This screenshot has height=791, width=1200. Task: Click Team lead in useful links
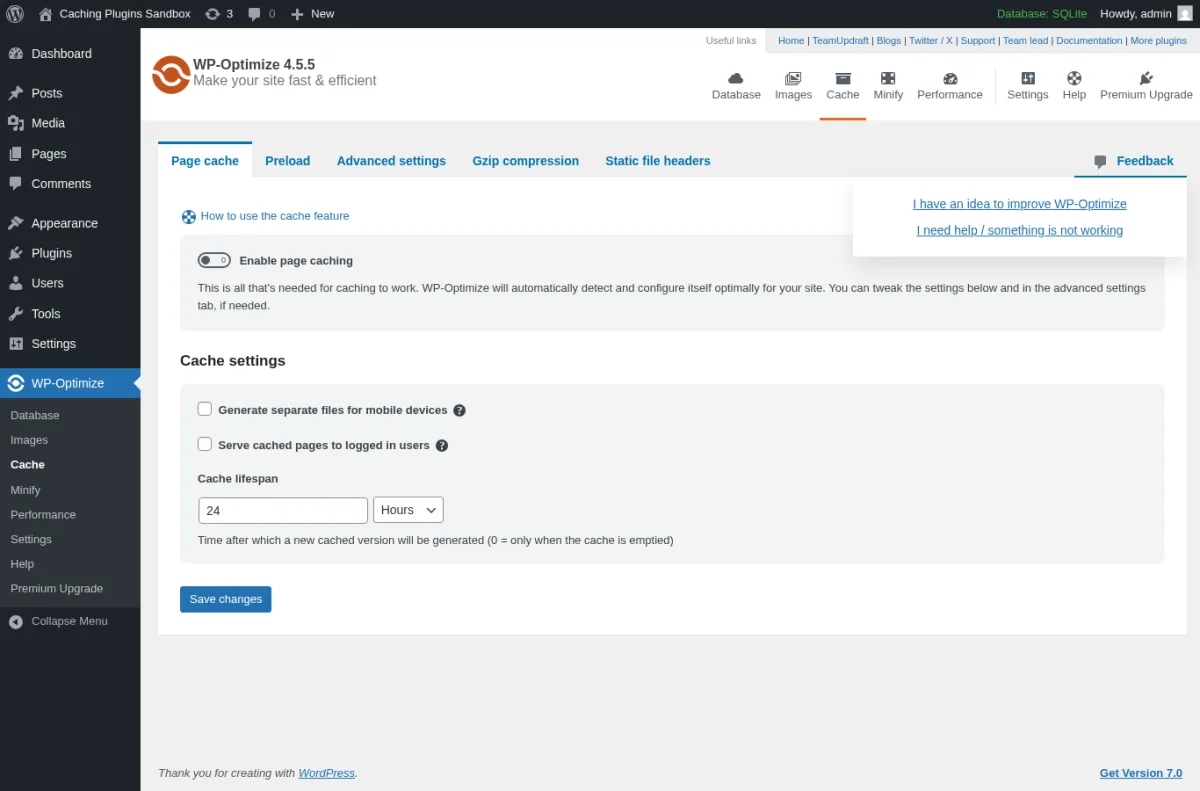1026,41
